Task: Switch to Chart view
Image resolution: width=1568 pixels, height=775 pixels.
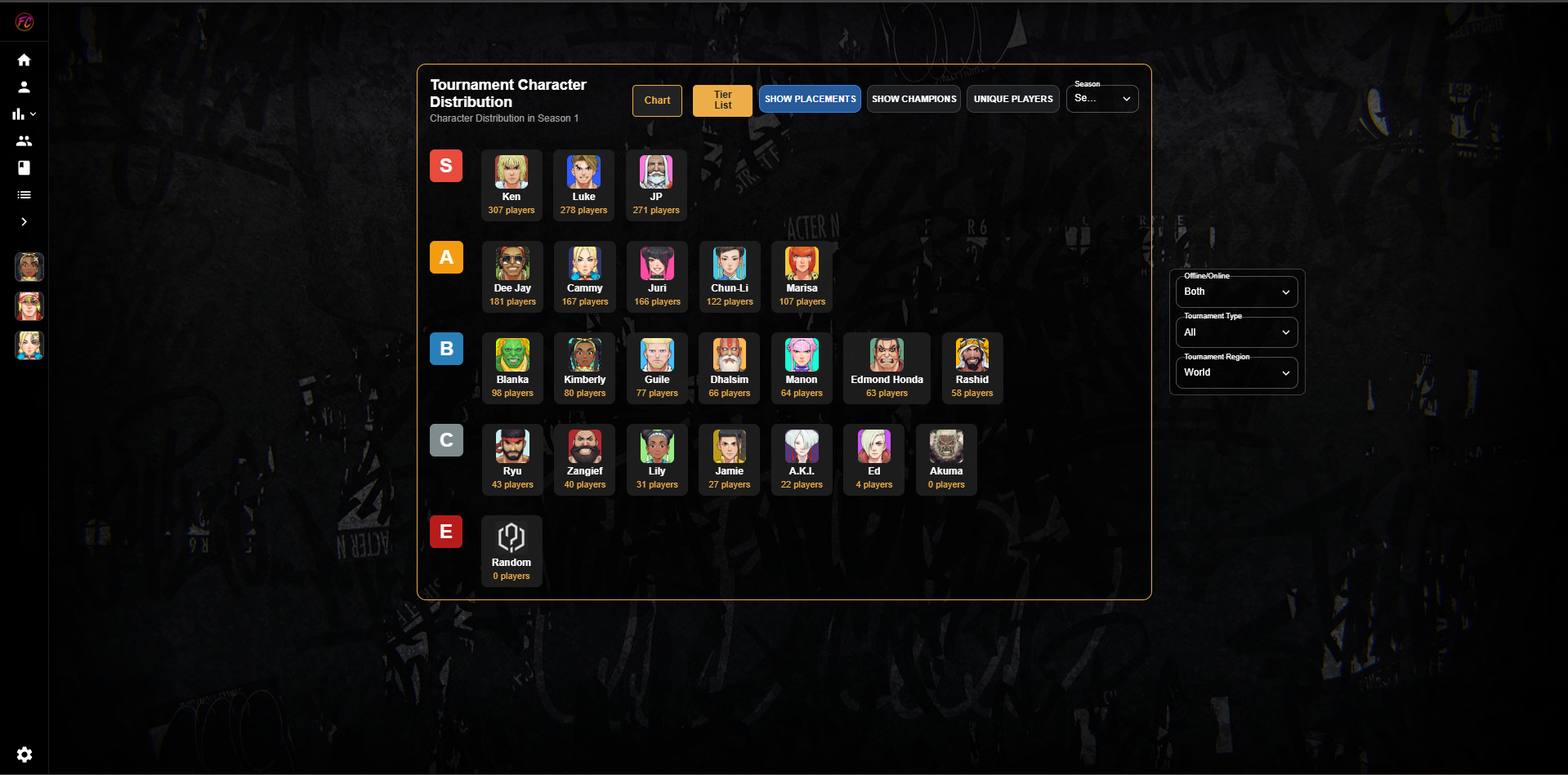Action: click(x=657, y=100)
